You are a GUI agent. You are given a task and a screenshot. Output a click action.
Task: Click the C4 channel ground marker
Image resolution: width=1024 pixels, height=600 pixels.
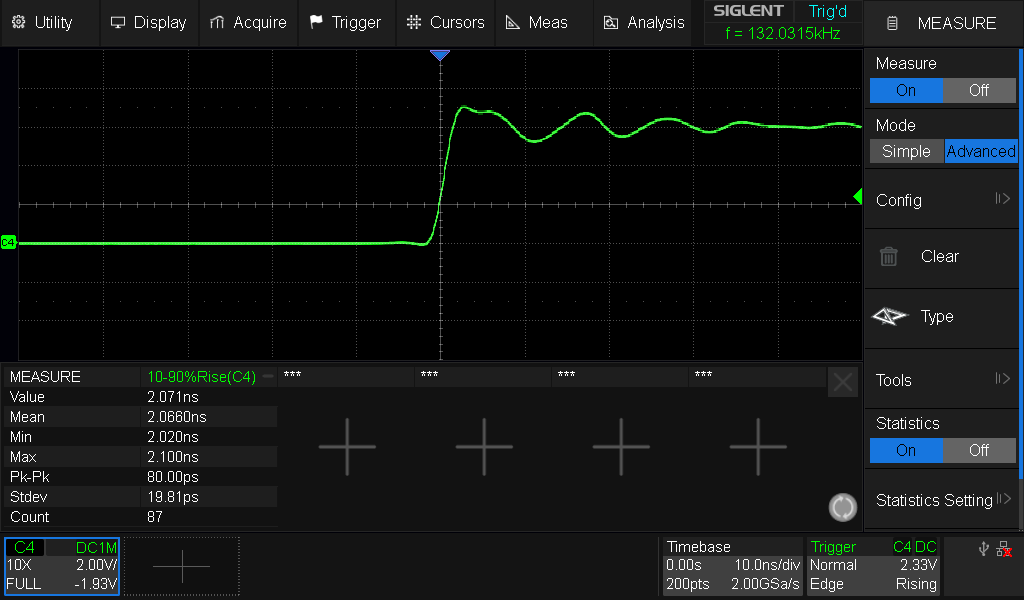8,242
